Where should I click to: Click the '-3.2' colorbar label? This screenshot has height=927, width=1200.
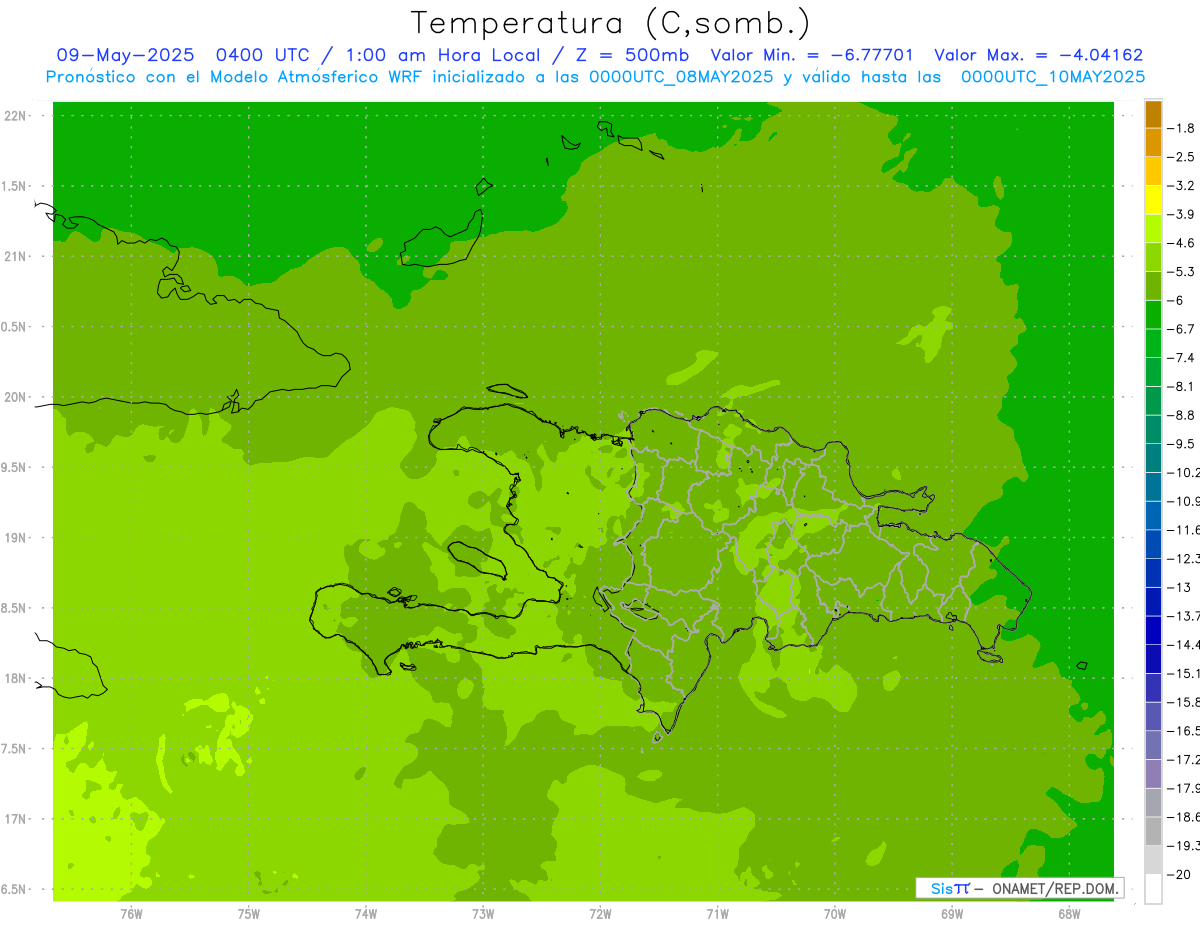coord(1183,186)
